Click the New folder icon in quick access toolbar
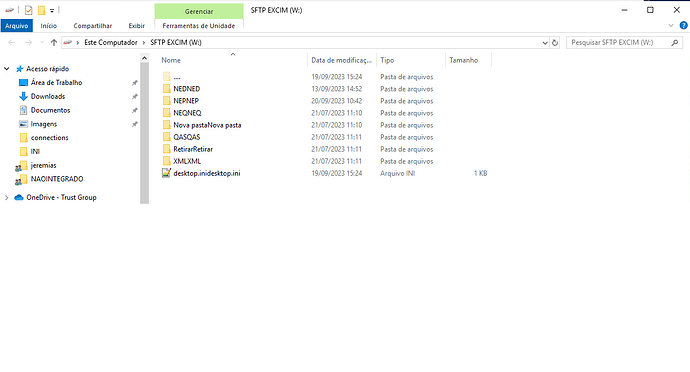The image size is (690, 372). pos(41,10)
